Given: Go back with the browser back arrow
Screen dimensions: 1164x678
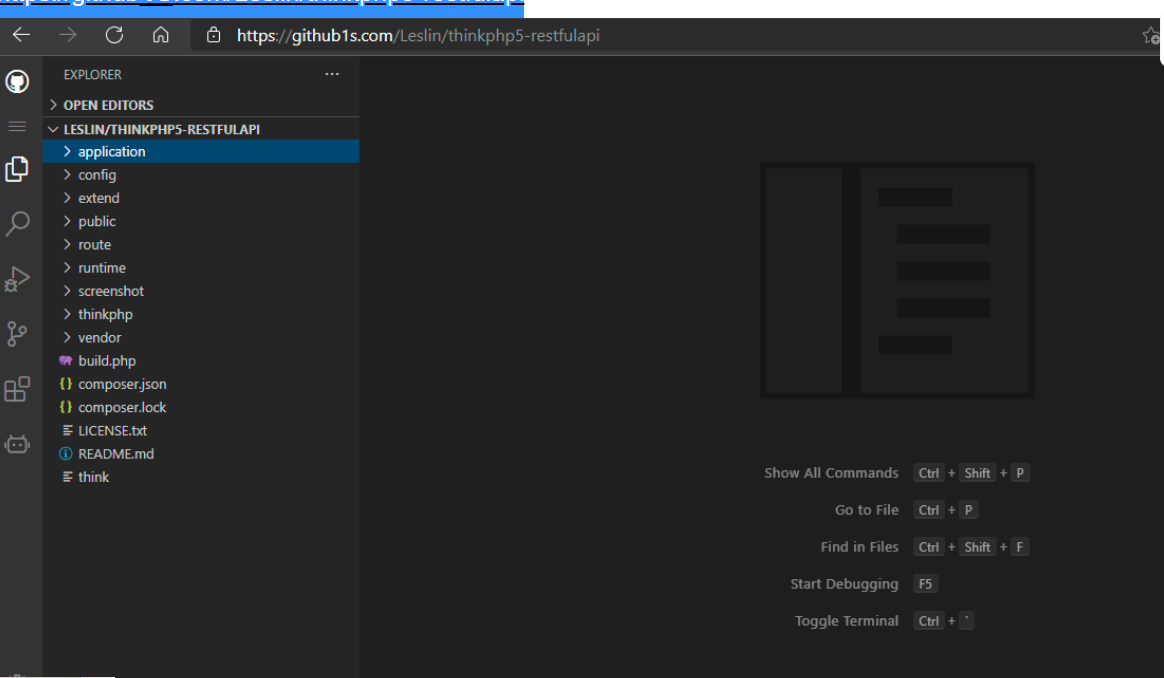Looking at the screenshot, I should (22, 35).
